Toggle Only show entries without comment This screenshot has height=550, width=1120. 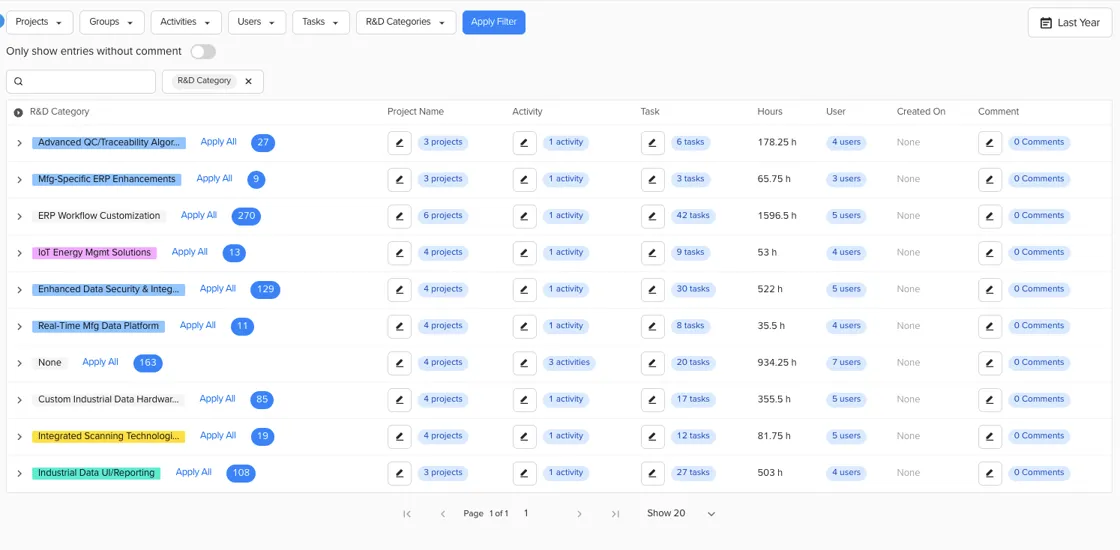(203, 51)
